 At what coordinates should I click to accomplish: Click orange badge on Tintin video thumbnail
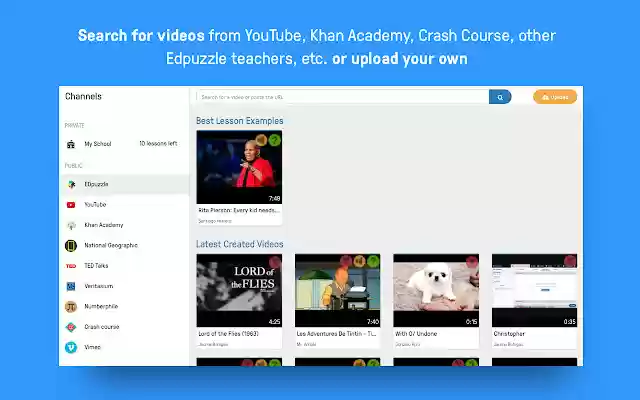(x=360, y=261)
